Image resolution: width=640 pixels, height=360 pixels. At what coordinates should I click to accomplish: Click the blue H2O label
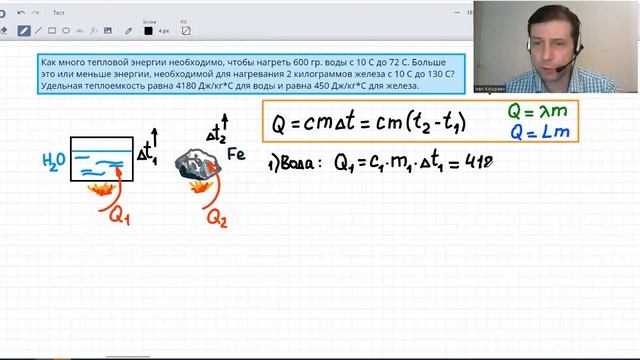pos(54,161)
